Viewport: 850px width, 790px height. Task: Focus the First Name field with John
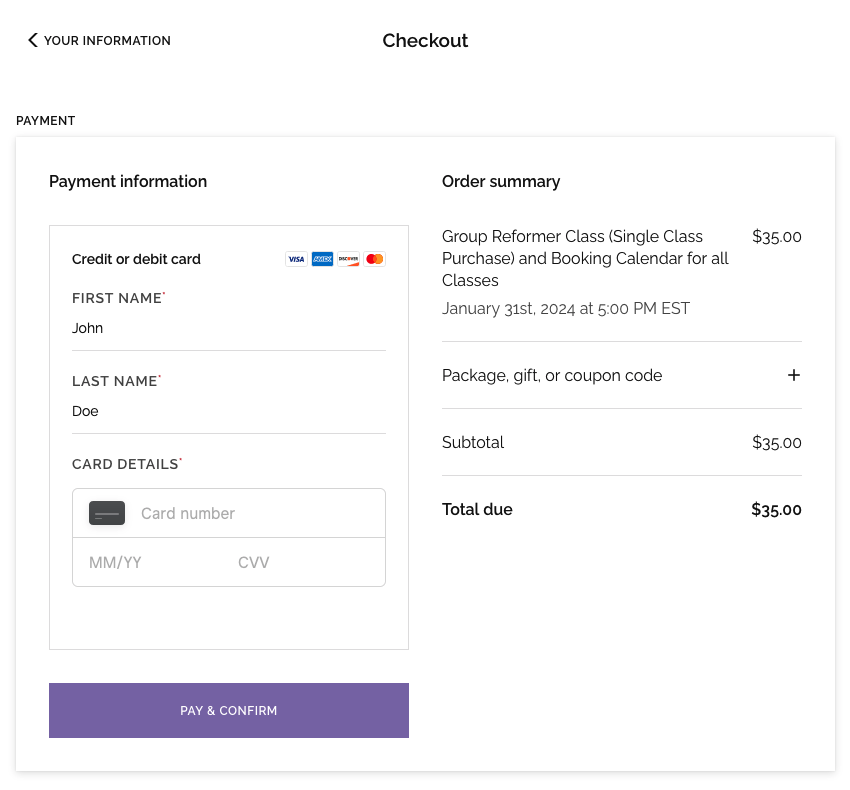[x=229, y=328]
